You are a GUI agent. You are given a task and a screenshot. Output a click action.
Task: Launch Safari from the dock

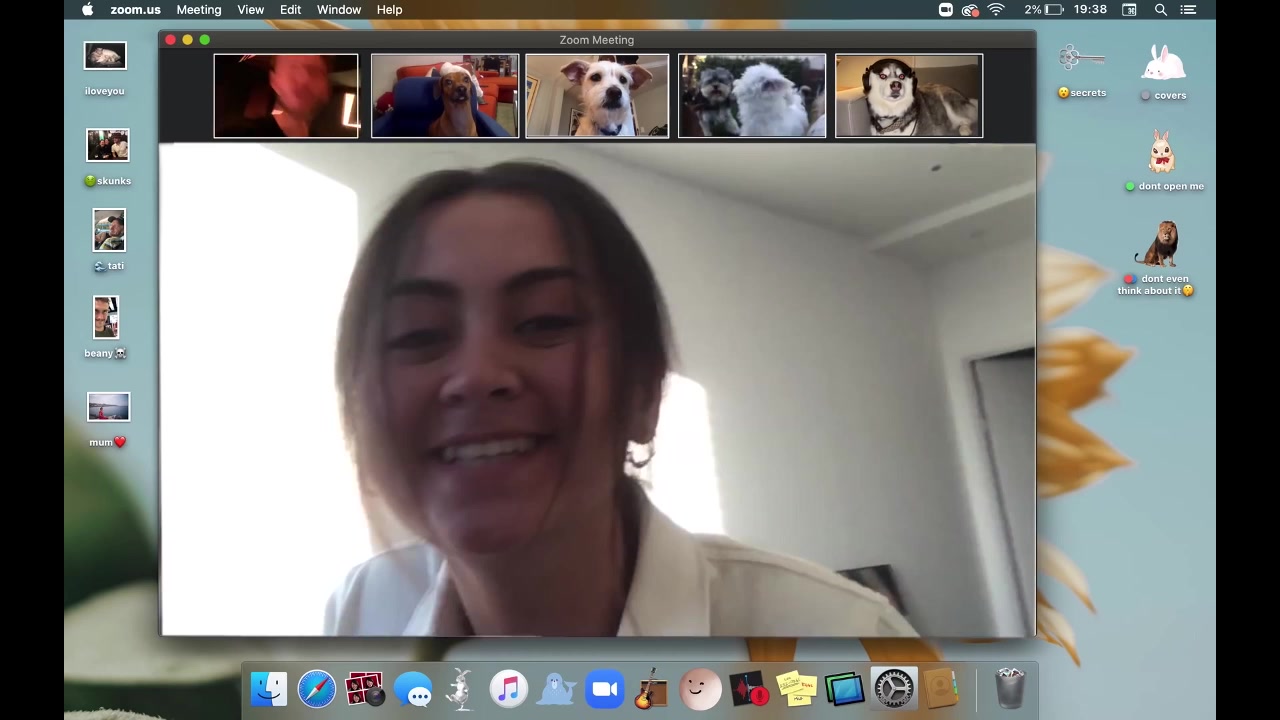pos(316,689)
